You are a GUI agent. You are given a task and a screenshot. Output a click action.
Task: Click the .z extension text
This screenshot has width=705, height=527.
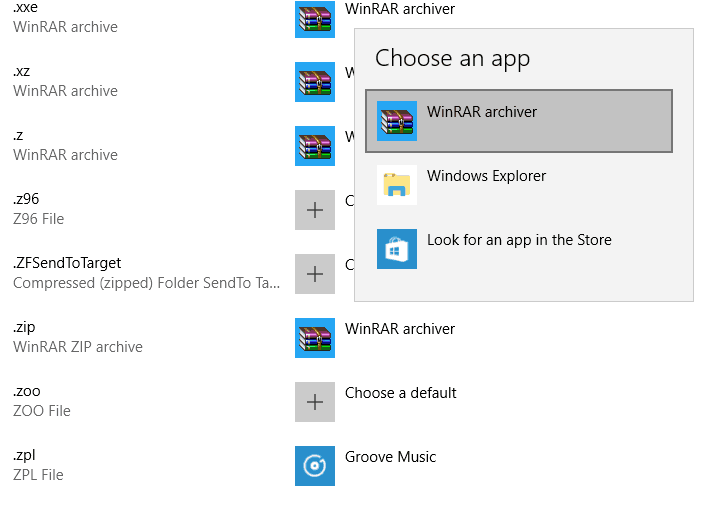[x=18, y=135]
